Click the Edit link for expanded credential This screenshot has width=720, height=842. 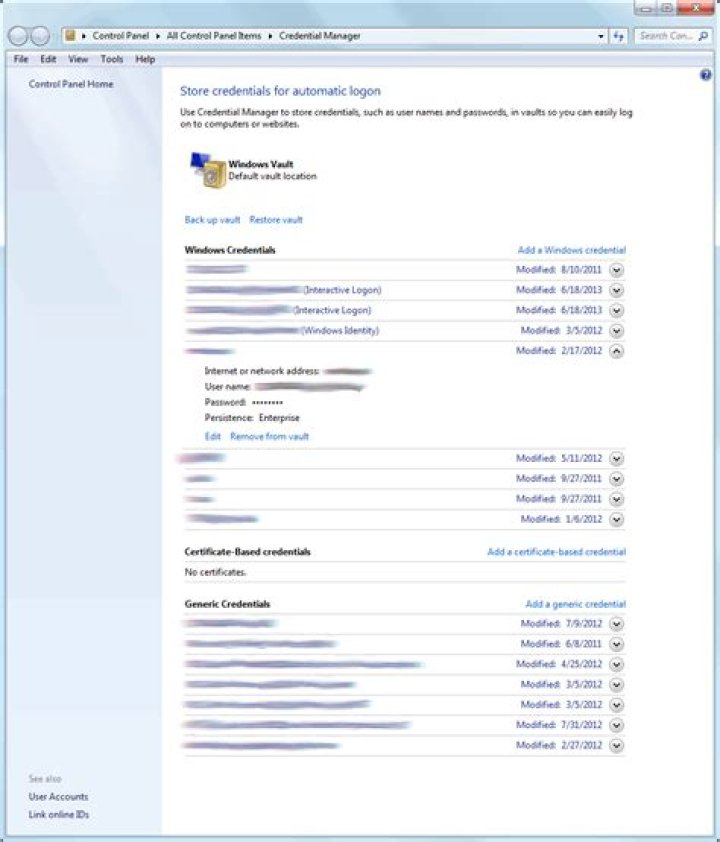click(x=213, y=437)
